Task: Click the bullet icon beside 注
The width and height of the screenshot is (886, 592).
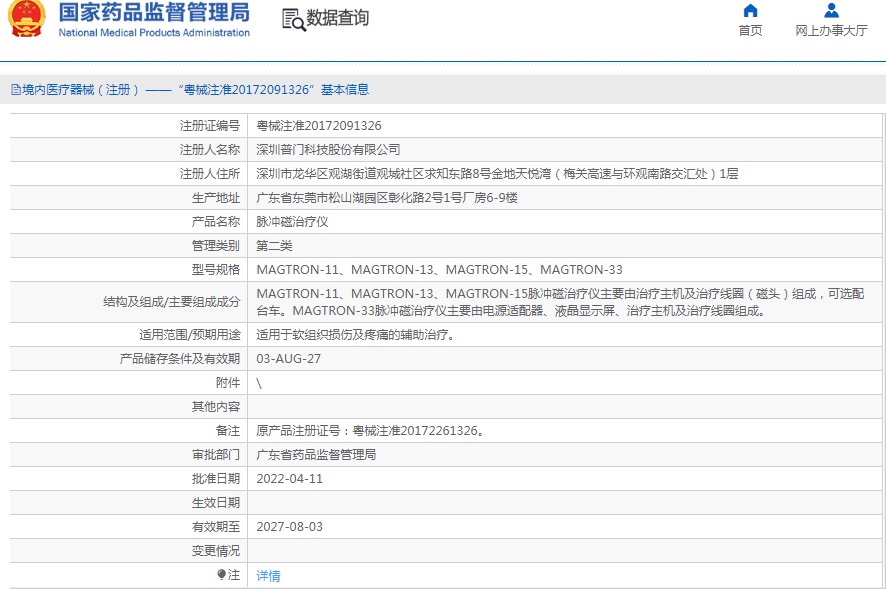Action: 222,575
